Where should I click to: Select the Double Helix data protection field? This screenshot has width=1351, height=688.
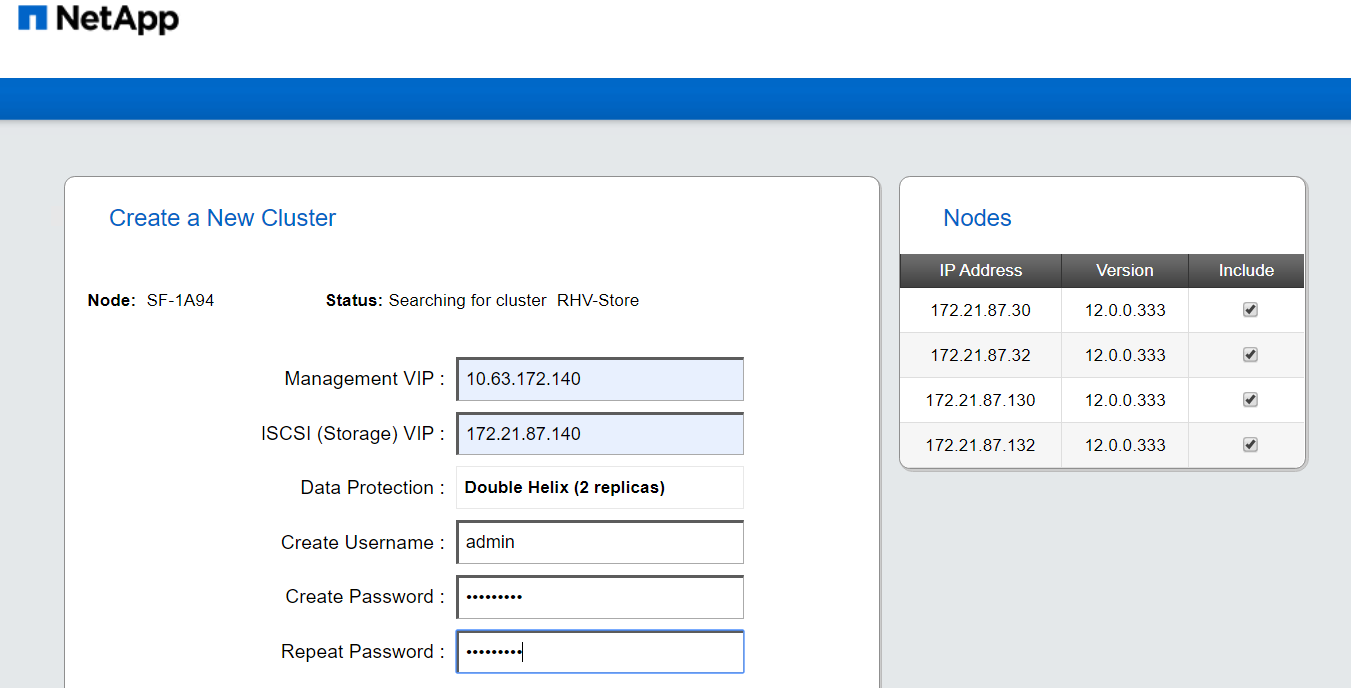click(600, 488)
